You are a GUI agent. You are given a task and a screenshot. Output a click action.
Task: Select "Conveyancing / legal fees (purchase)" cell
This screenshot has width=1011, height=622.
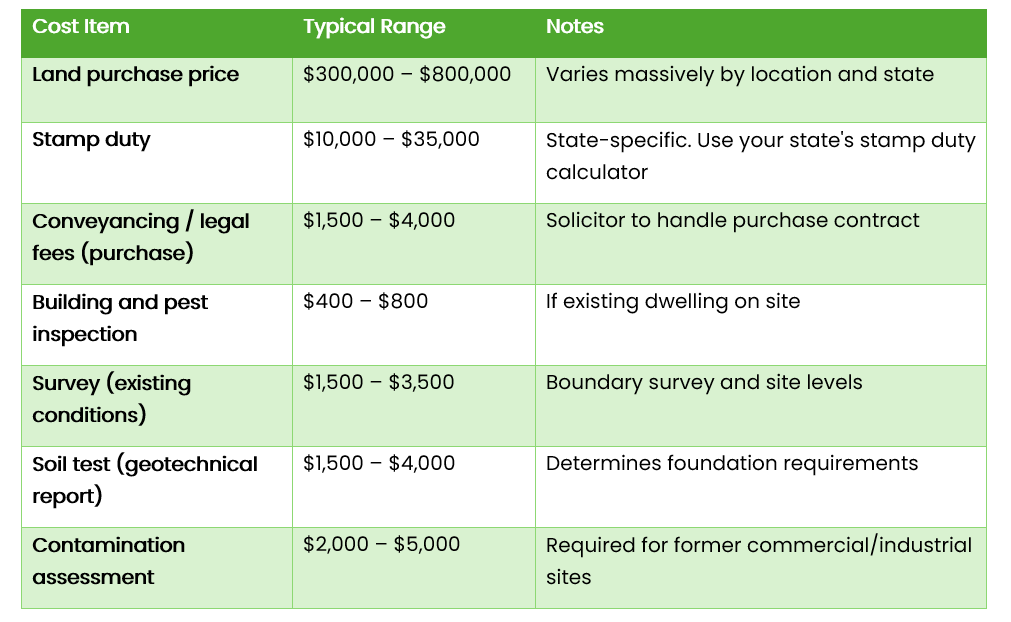pyautogui.click(x=141, y=237)
